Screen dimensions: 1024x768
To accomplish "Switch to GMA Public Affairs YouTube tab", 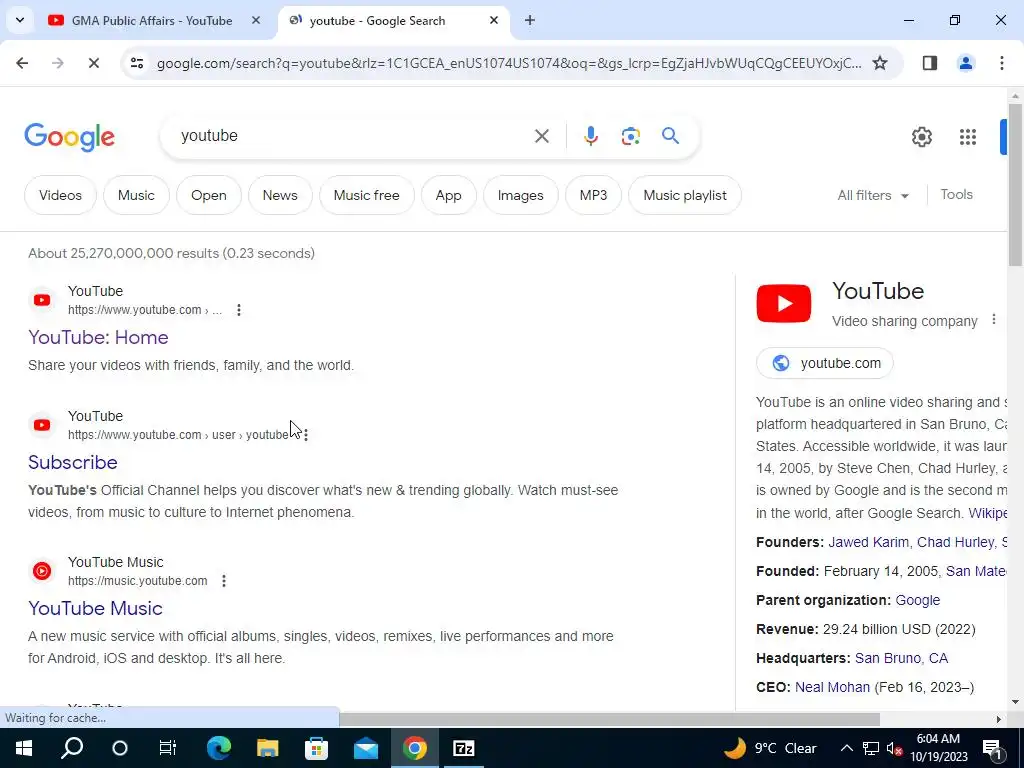I will point(153,20).
